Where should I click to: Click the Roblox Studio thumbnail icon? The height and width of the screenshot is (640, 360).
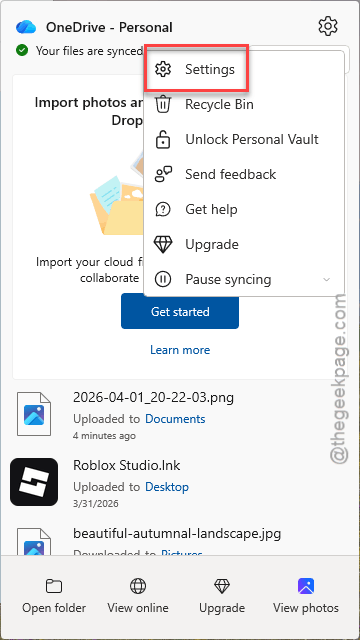coord(34,482)
